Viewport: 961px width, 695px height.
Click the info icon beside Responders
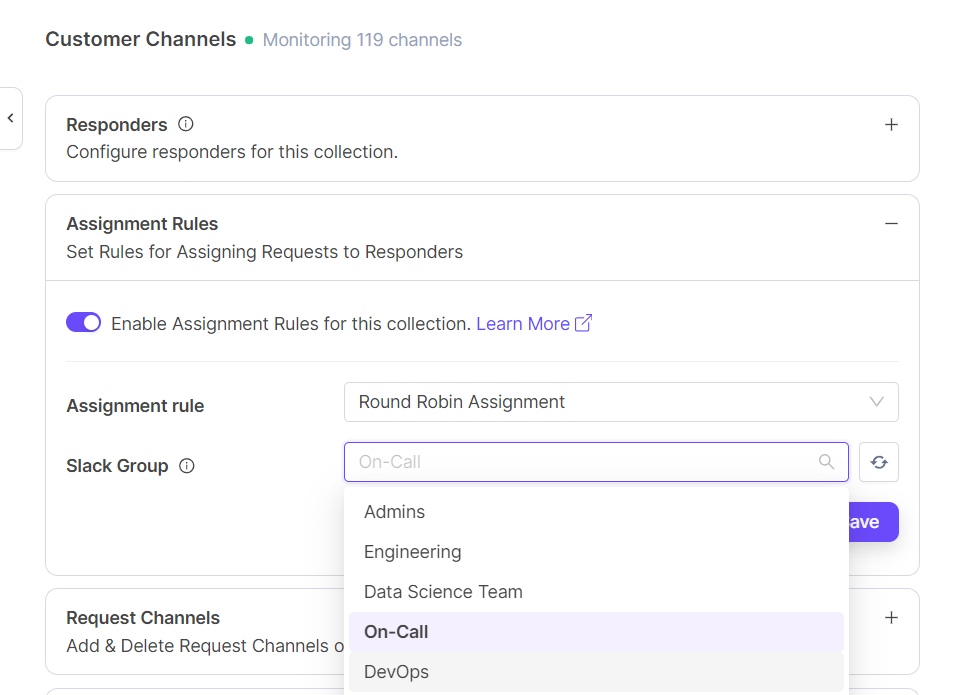click(x=185, y=125)
